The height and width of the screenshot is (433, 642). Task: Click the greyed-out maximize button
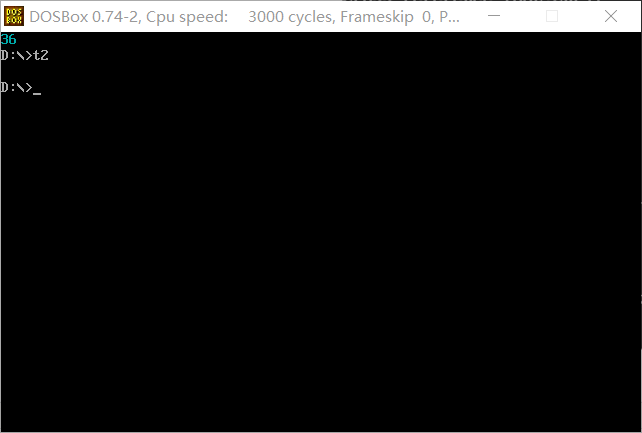coord(552,16)
